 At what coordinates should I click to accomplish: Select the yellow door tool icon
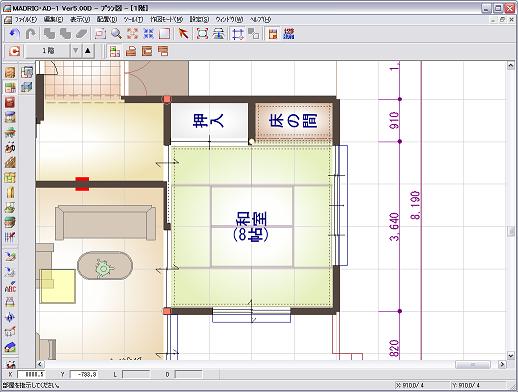[x=10, y=192]
